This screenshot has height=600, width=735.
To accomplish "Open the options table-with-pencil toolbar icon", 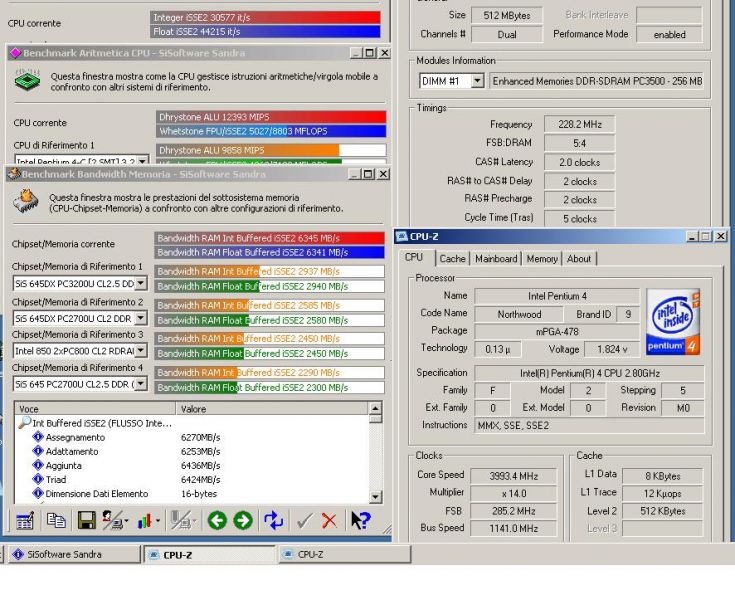I will (24, 521).
